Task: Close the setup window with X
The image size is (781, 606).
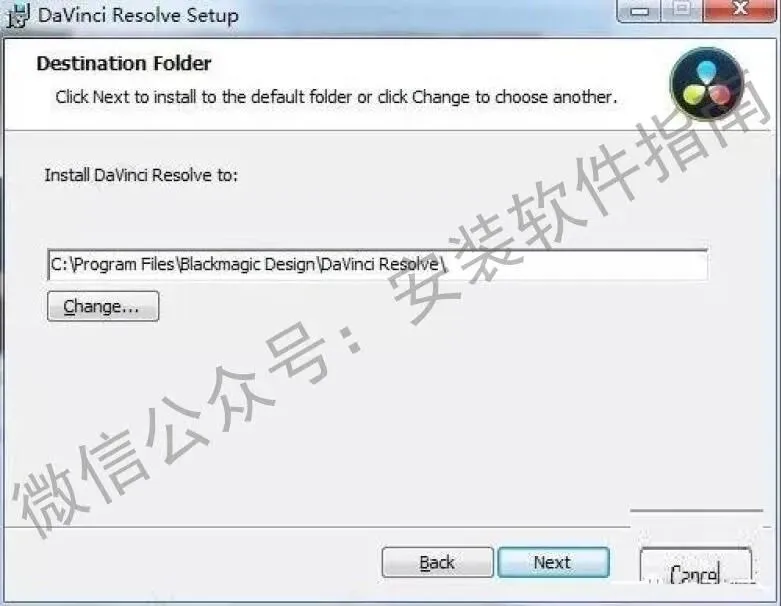Action: [x=740, y=10]
